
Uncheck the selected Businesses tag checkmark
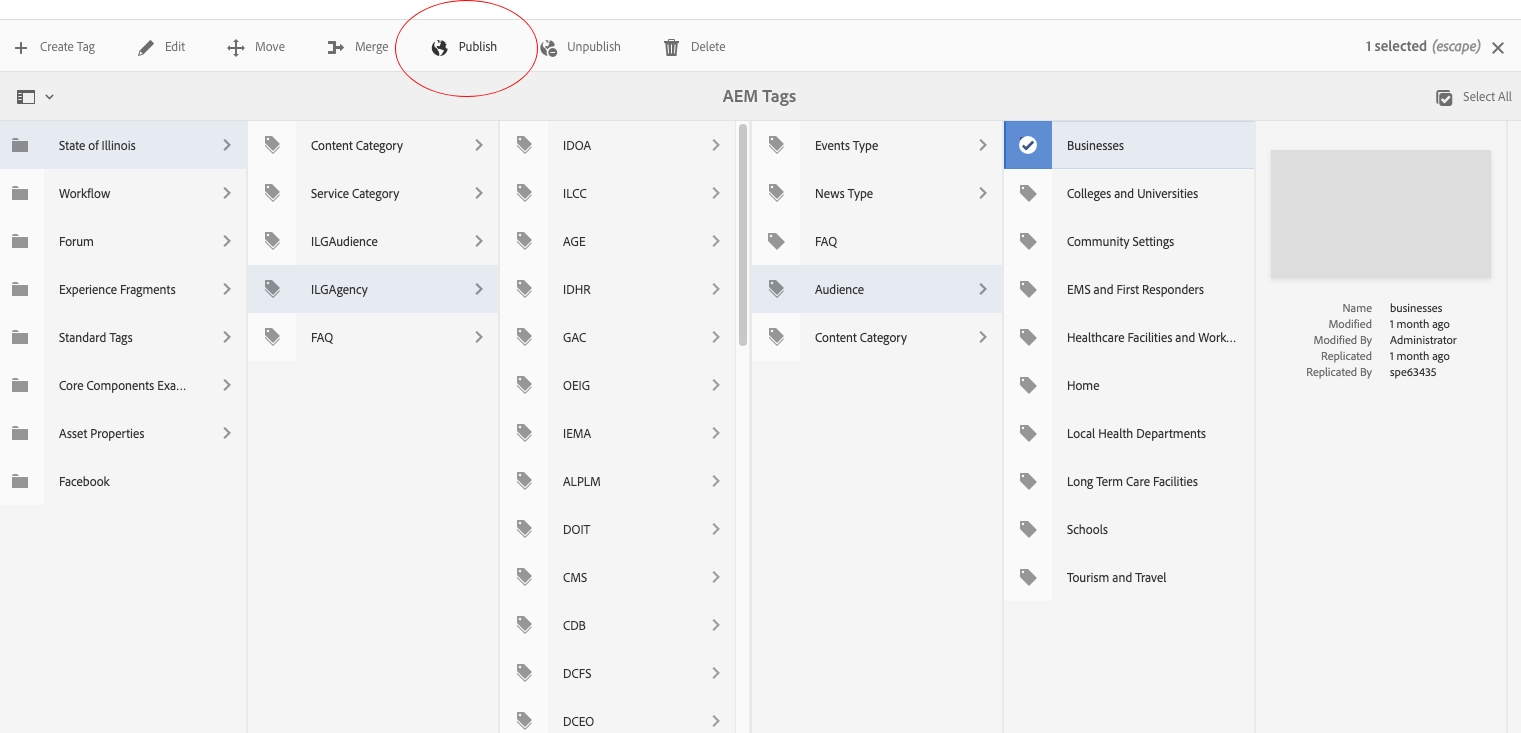click(1028, 145)
